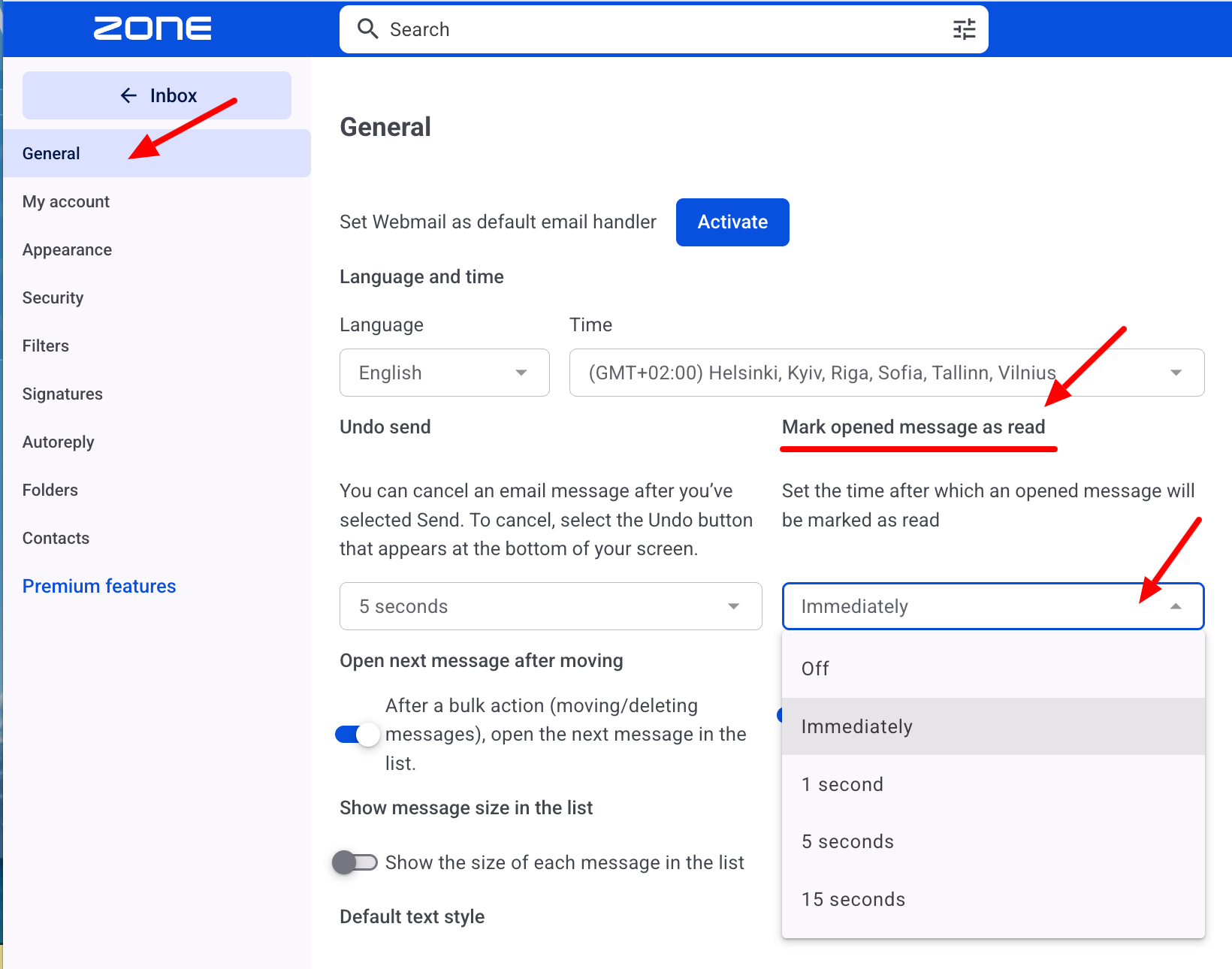
Task: Expand the Language dropdown
Action: pyautogui.click(x=445, y=373)
